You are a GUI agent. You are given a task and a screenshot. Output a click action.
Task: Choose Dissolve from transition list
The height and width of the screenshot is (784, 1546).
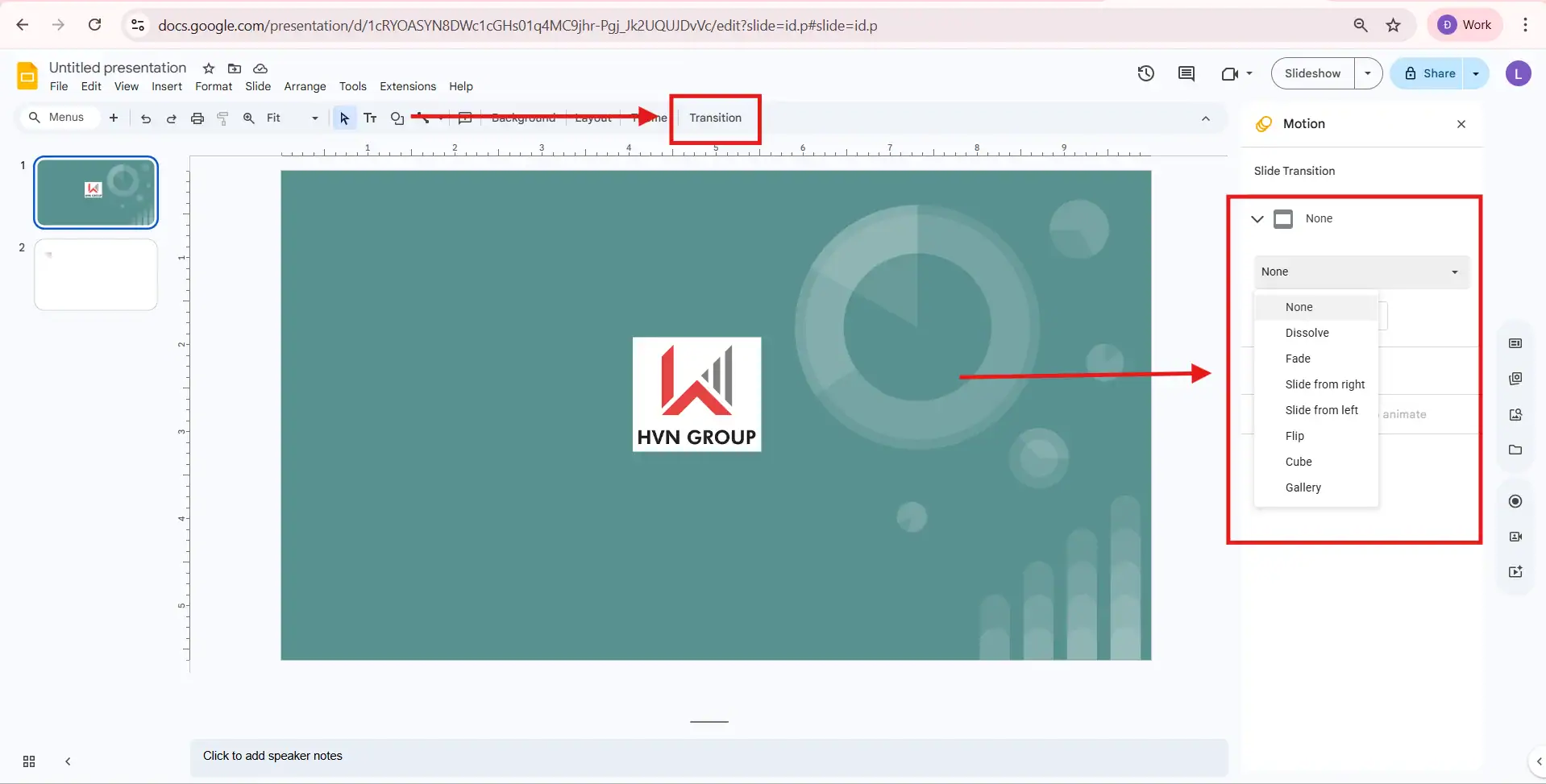point(1307,333)
